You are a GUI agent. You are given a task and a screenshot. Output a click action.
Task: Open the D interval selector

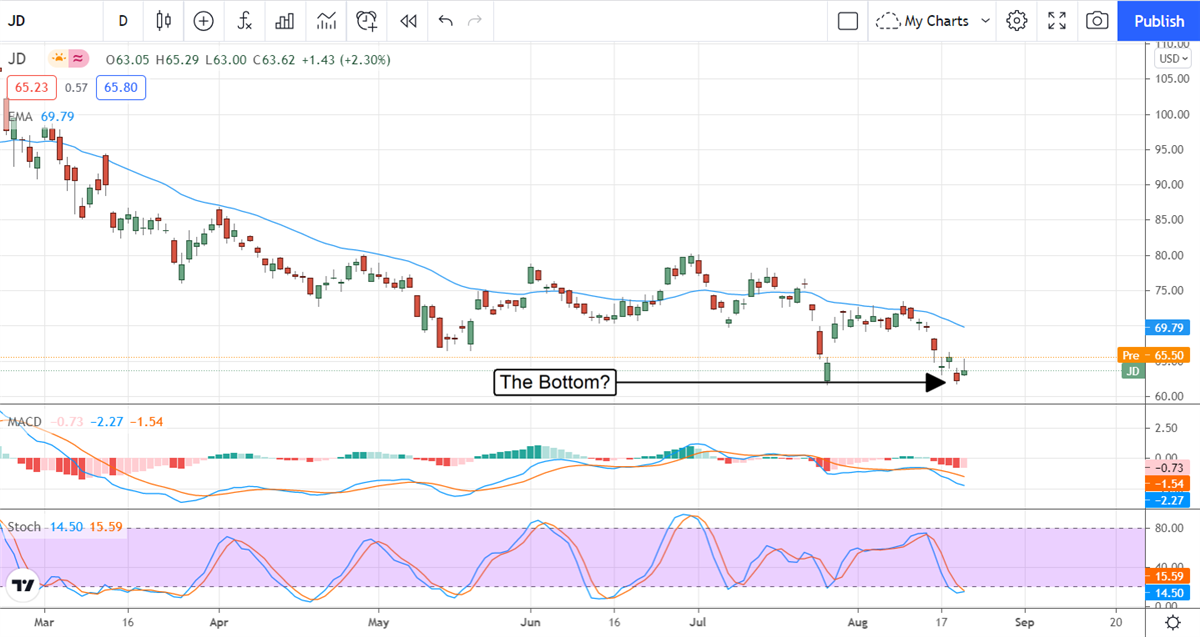(x=123, y=20)
